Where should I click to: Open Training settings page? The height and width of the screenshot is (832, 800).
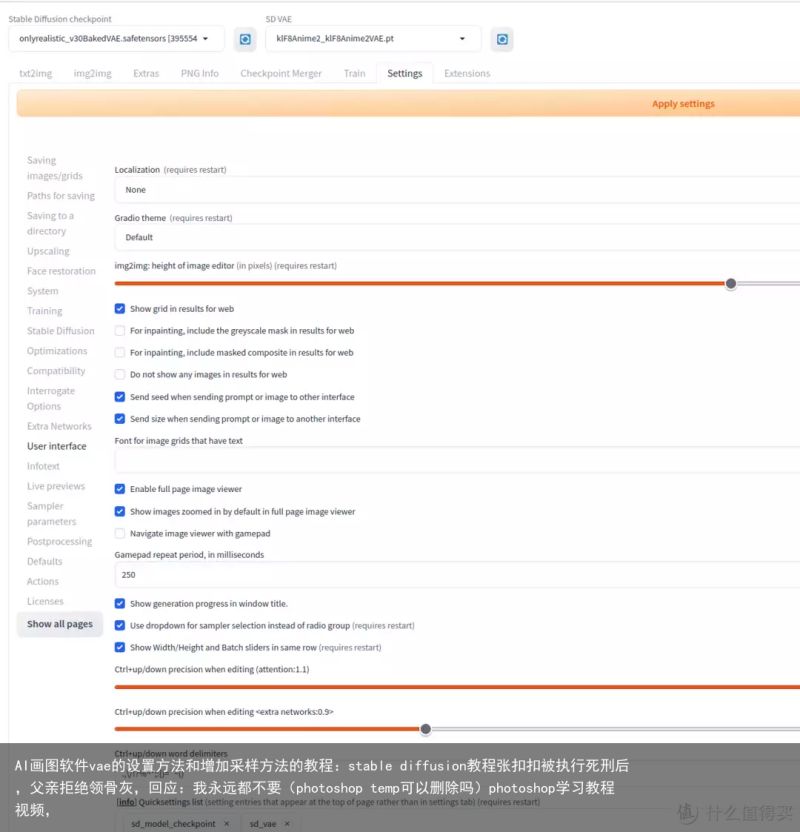[x=45, y=311]
